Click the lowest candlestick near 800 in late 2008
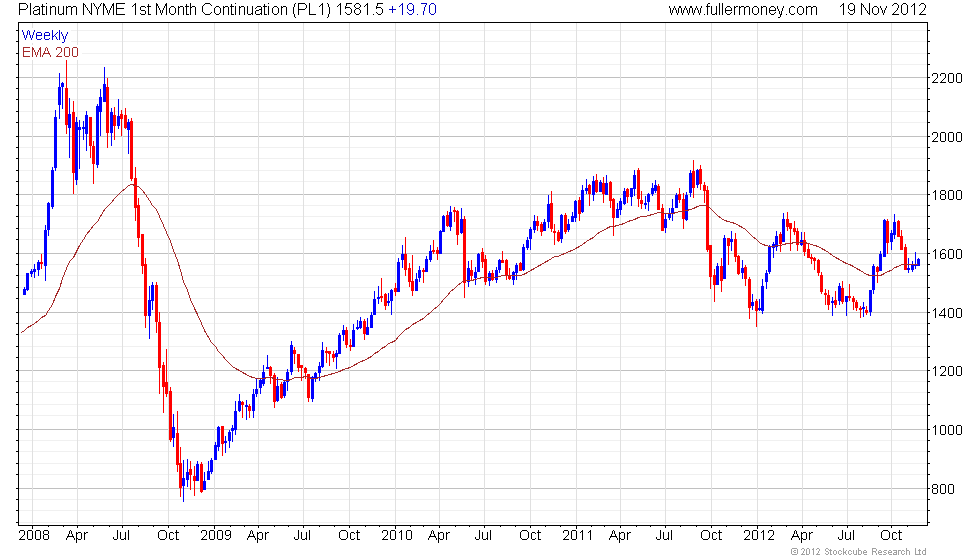Screen dimensions: 980x560 point(183,482)
